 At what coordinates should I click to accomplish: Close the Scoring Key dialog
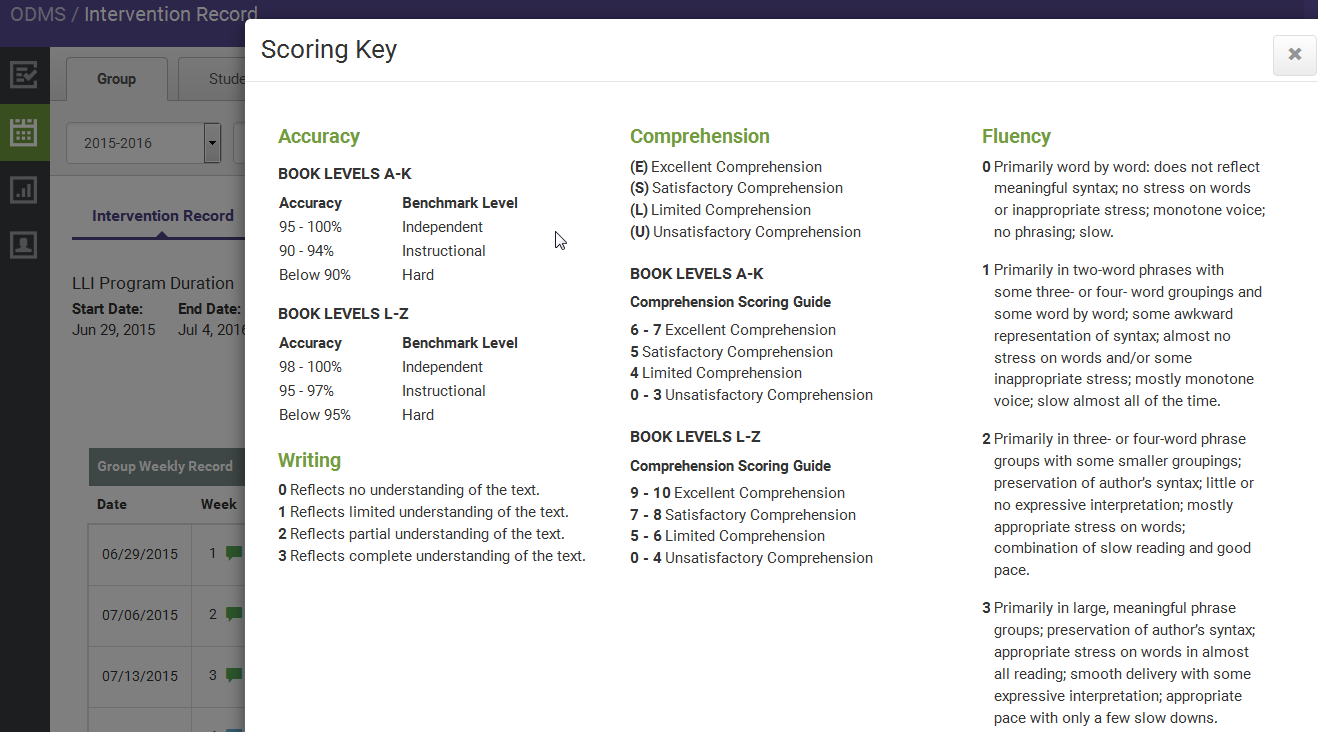[x=1294, y=55]
